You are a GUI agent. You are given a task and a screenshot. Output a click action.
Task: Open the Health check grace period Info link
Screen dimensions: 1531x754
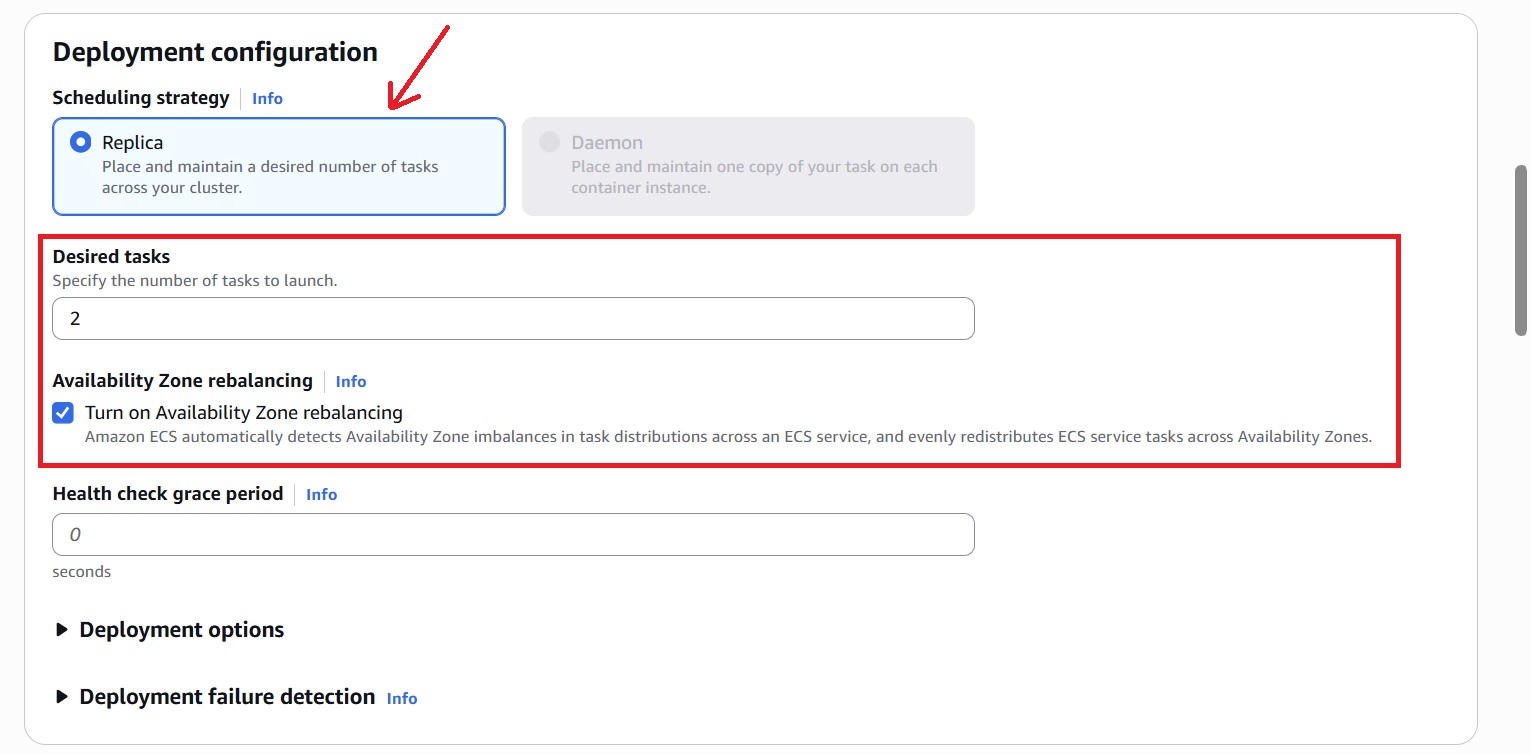coord(321,494)
